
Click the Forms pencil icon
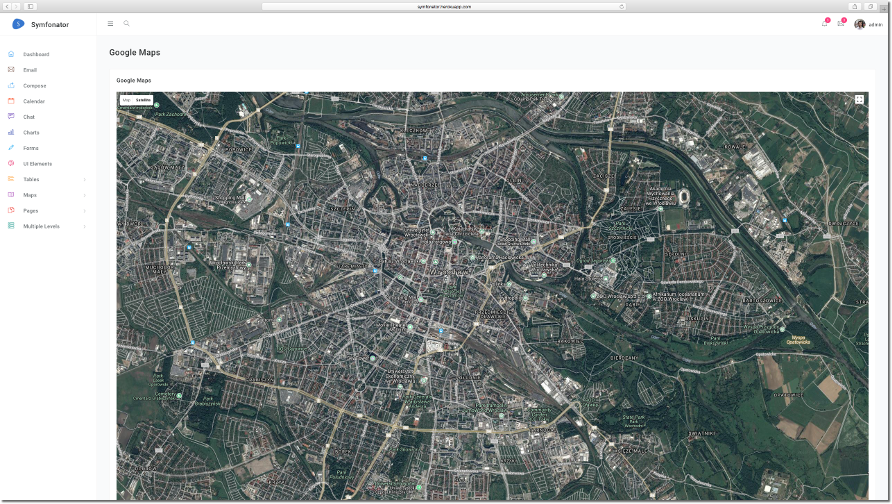(11, 147)
